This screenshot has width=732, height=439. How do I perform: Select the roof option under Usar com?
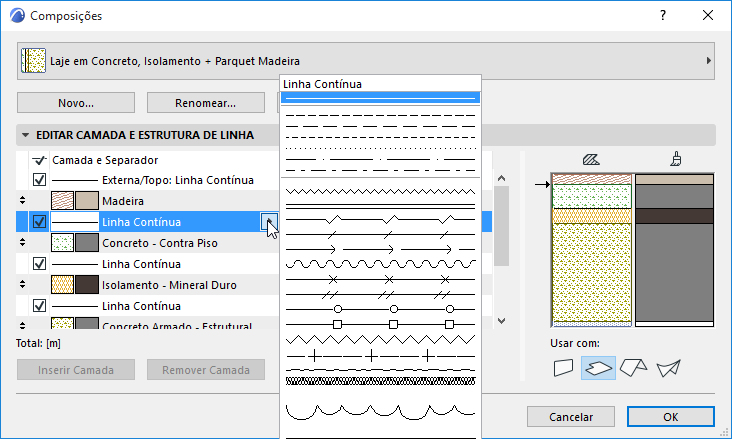point(634,369)
